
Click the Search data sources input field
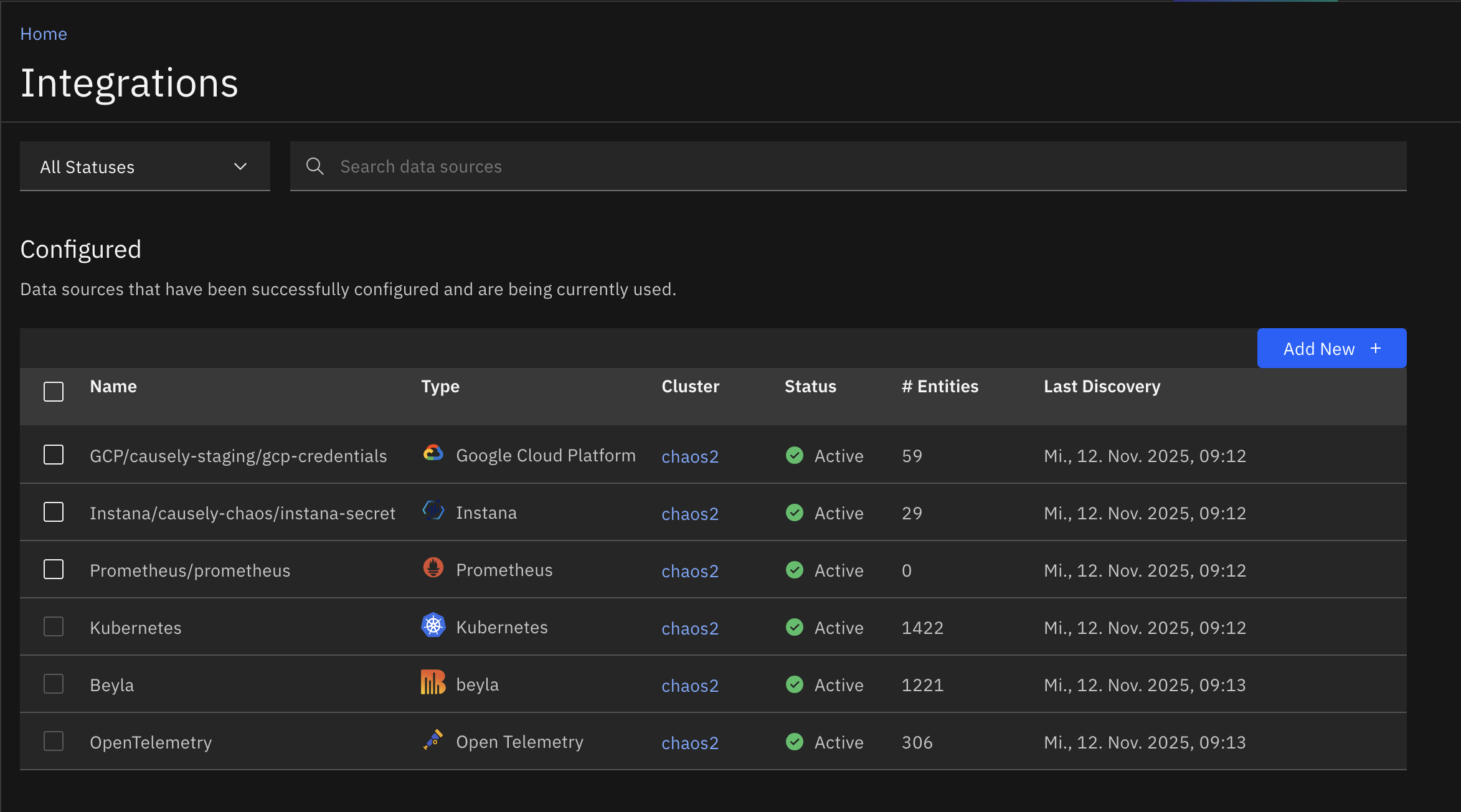[x=623, y=166]
